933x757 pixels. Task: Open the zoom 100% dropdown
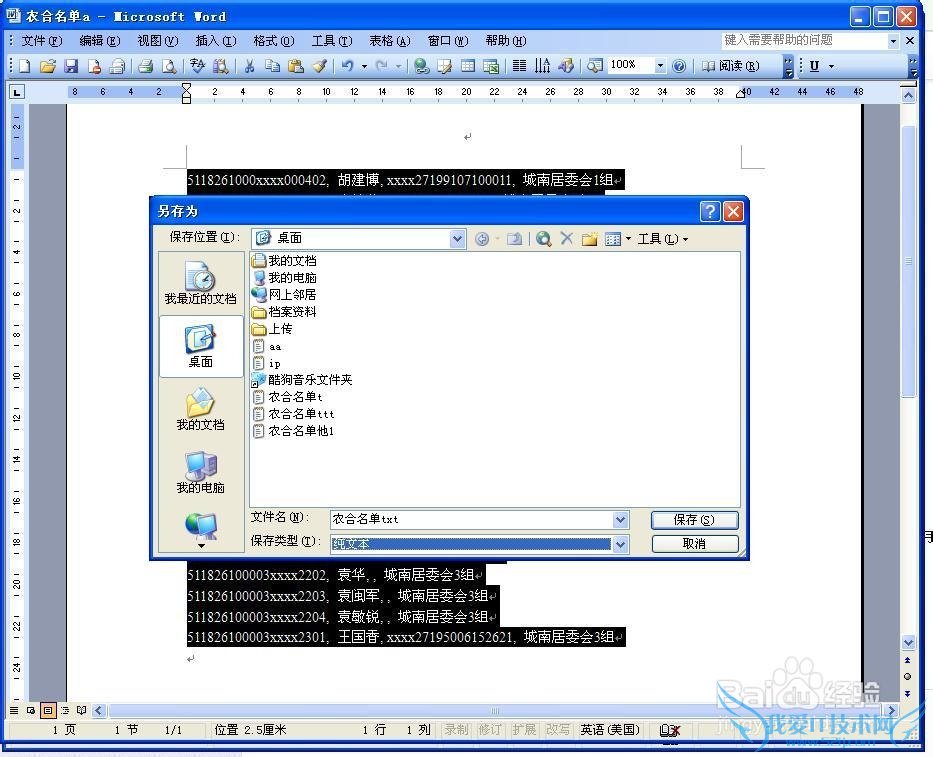659,65
